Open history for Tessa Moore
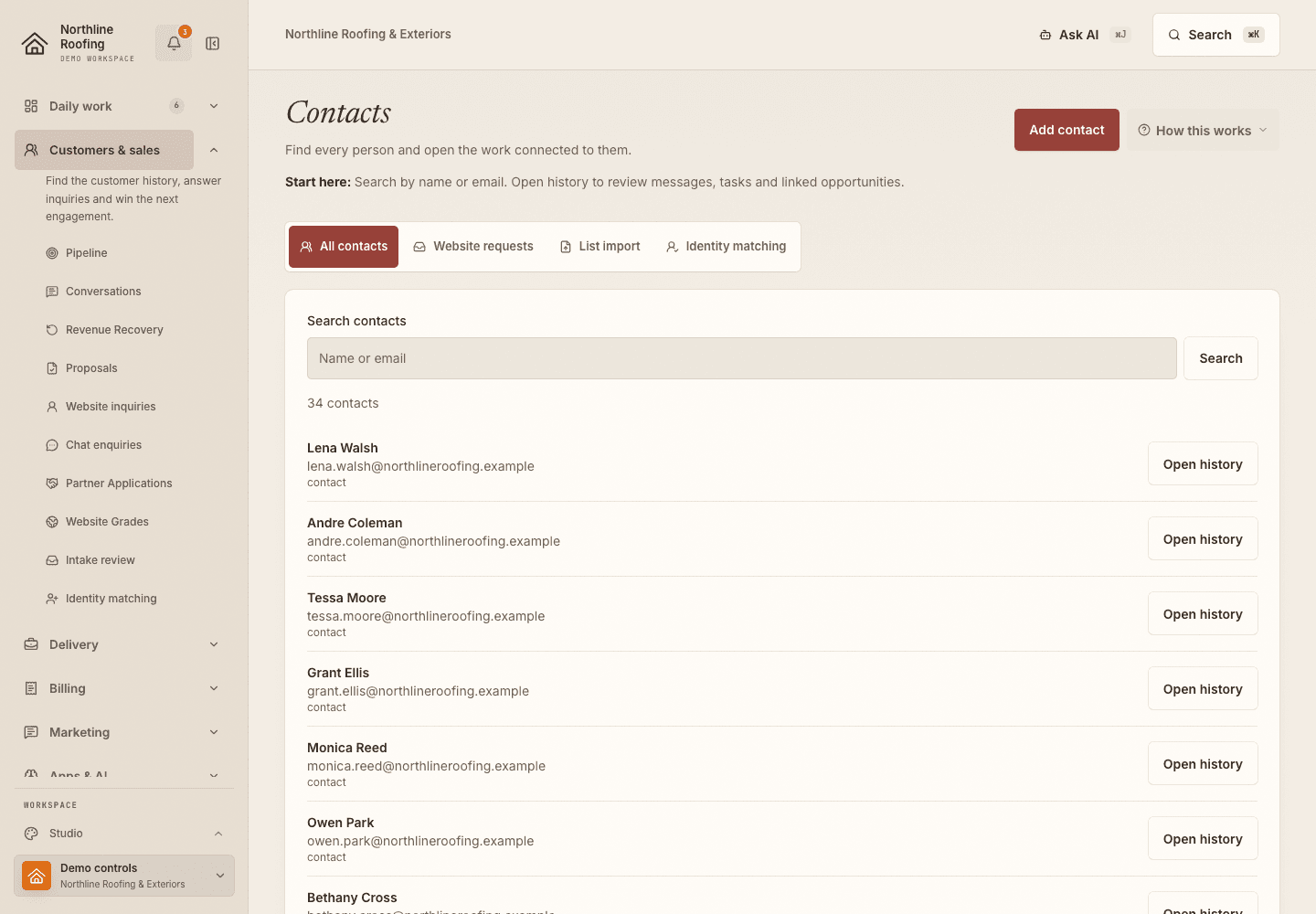1316x914 pixels. click(1203, 614)
